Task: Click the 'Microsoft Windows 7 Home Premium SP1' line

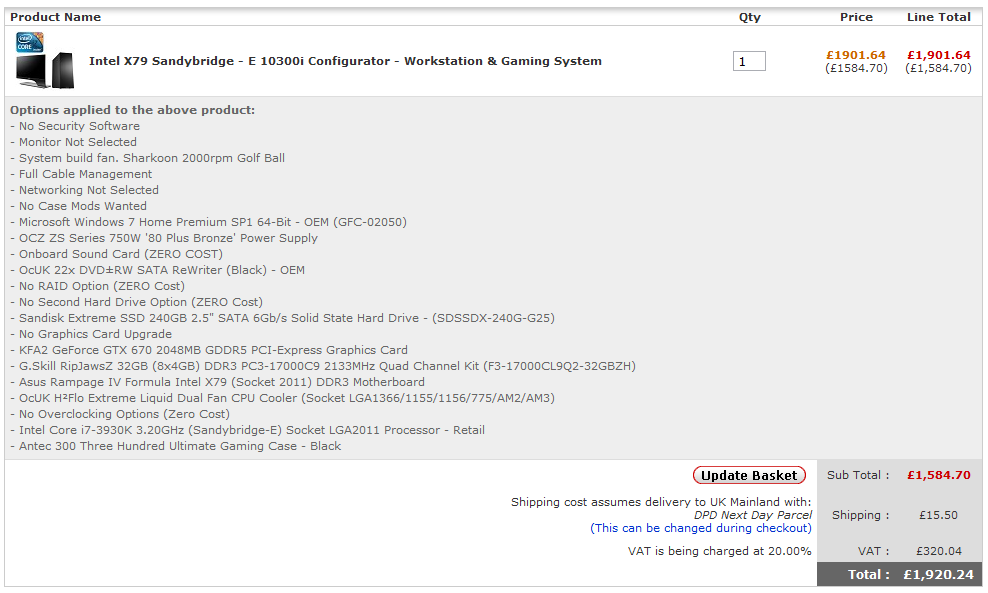Action: (x=209, y=222)
